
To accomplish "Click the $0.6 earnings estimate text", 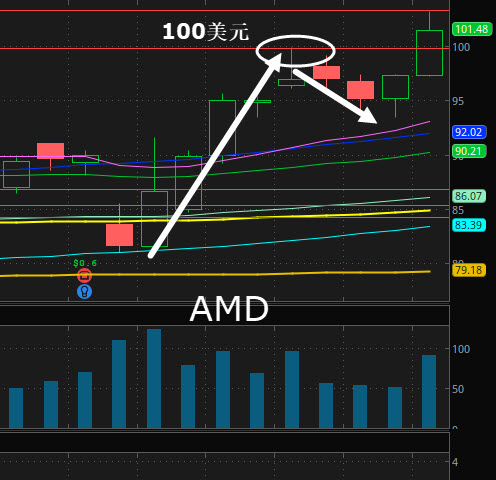I will point(85,263).
